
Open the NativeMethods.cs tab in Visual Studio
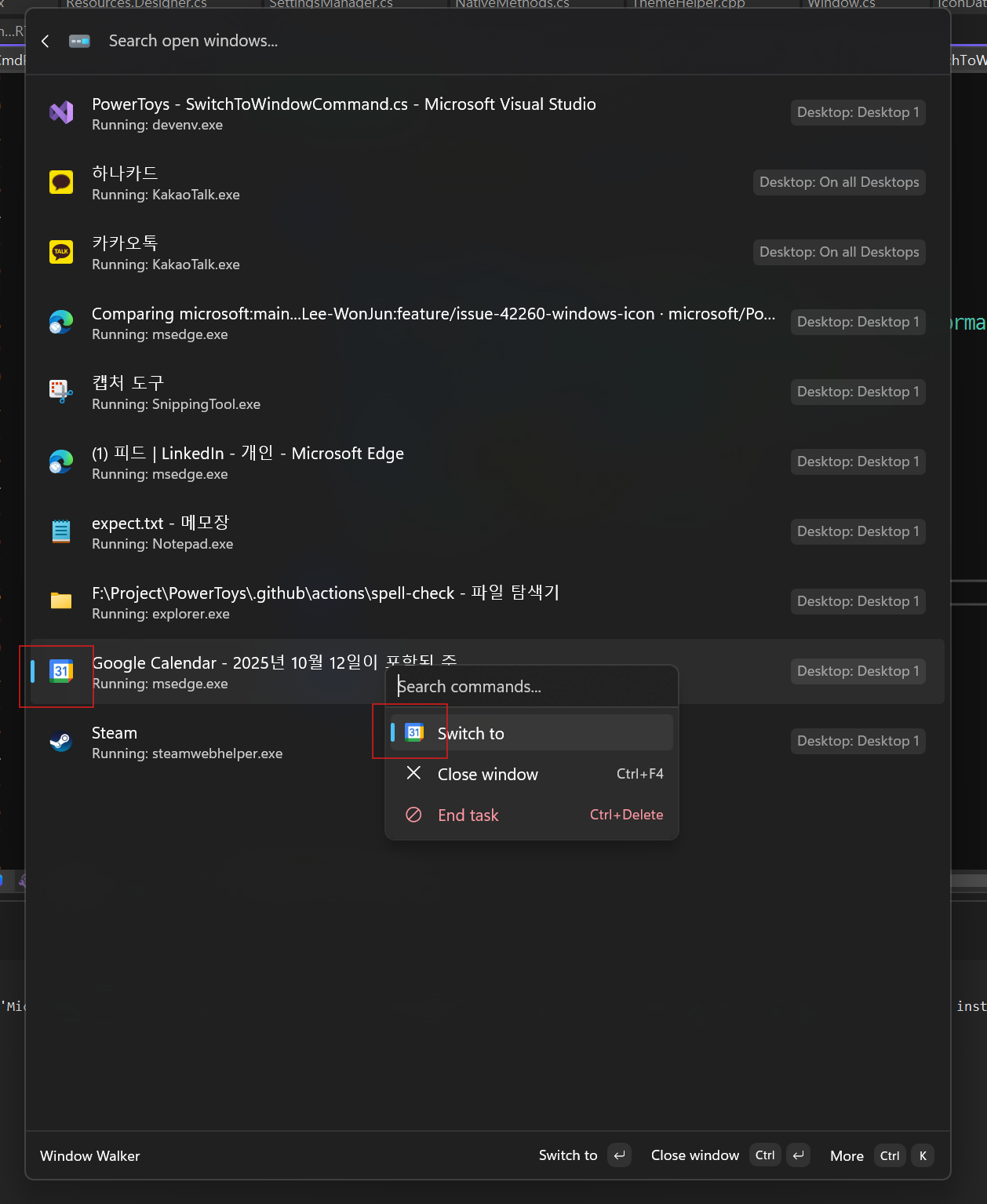pos(512,5)
